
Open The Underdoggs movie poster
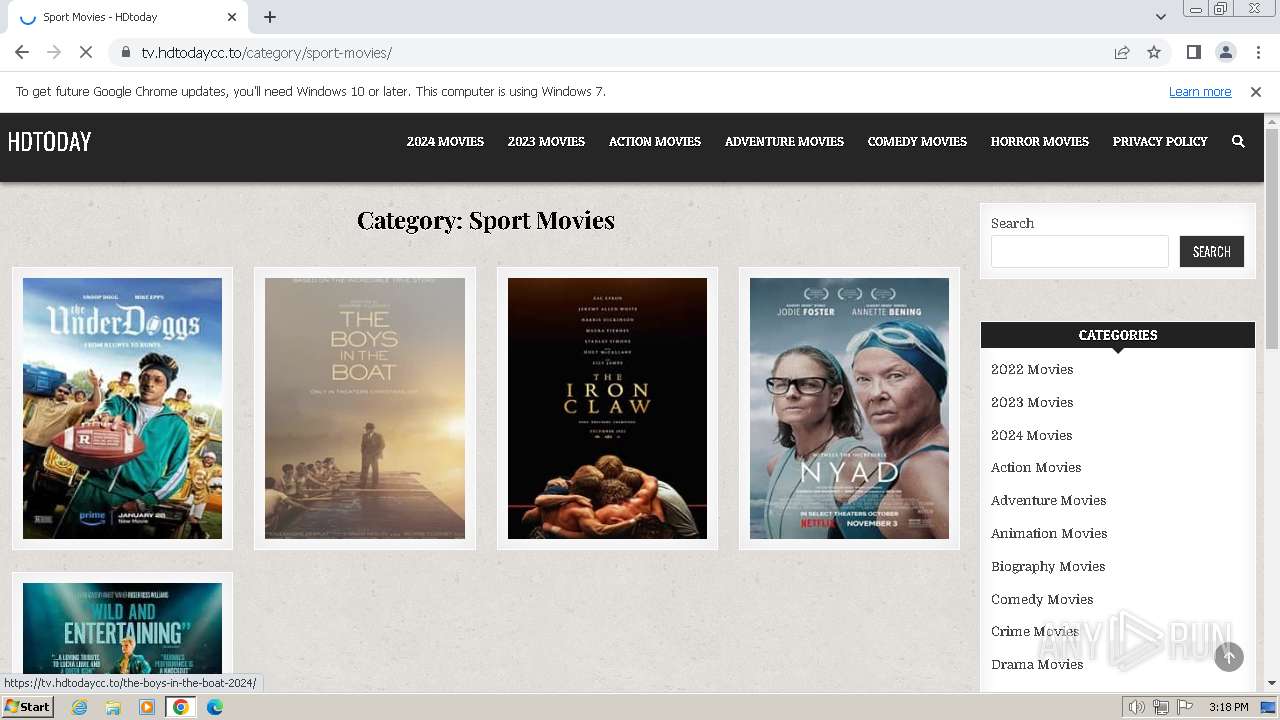tap(122, 408)
